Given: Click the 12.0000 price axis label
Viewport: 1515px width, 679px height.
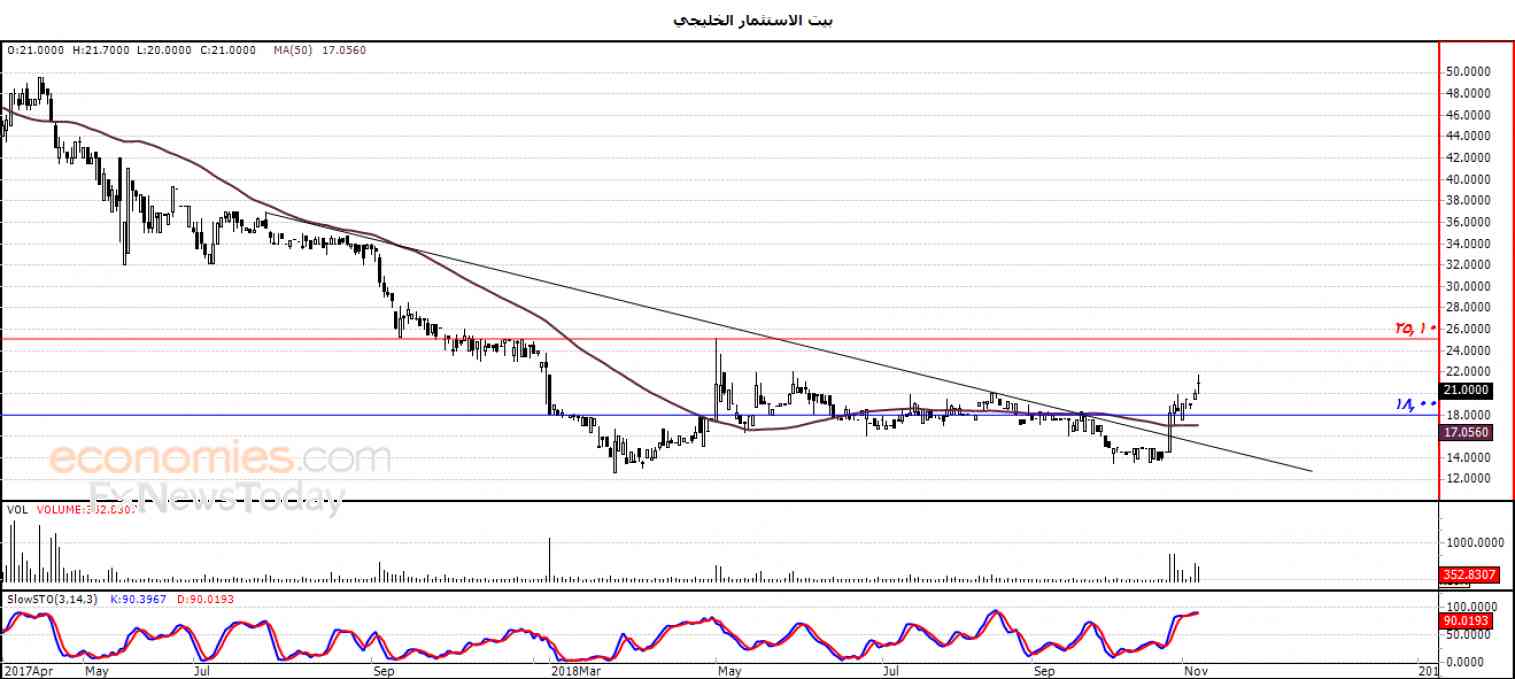Looking at the screenshot, I should click(1467, 478).
